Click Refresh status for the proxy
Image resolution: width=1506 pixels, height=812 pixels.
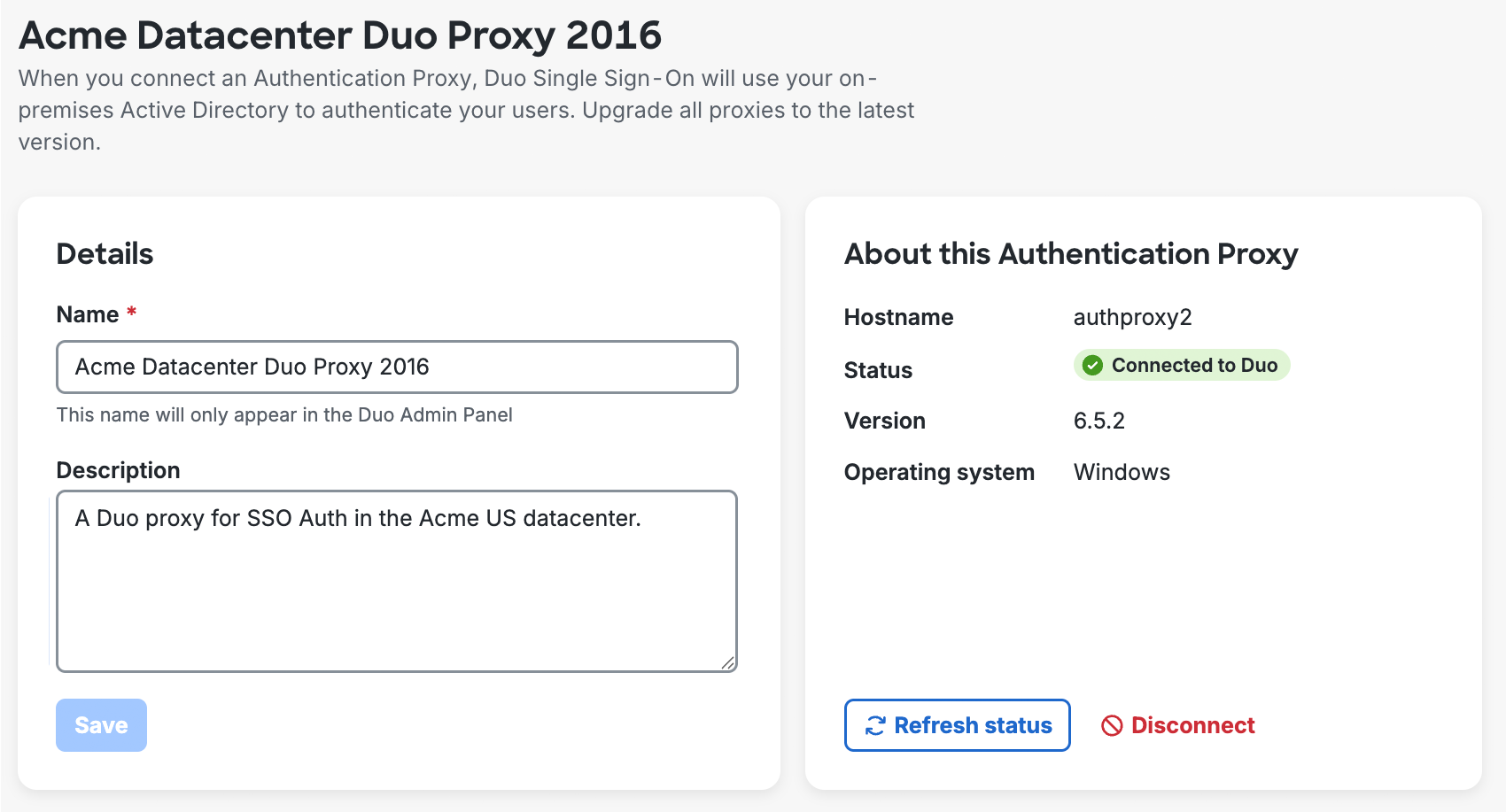(957, 725)
